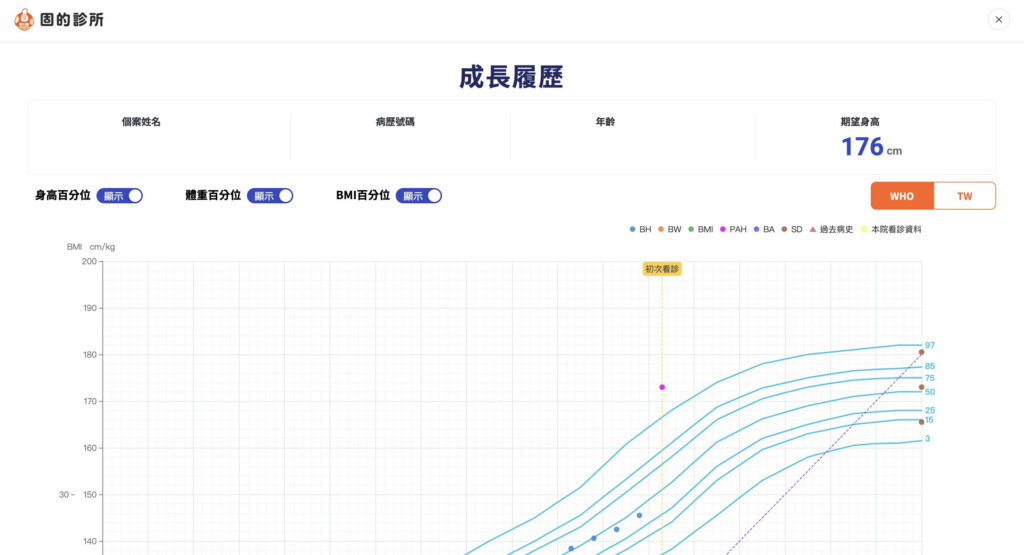Toggle the BH series in legend
The image size is (1024, 555).
pos(640,229)
